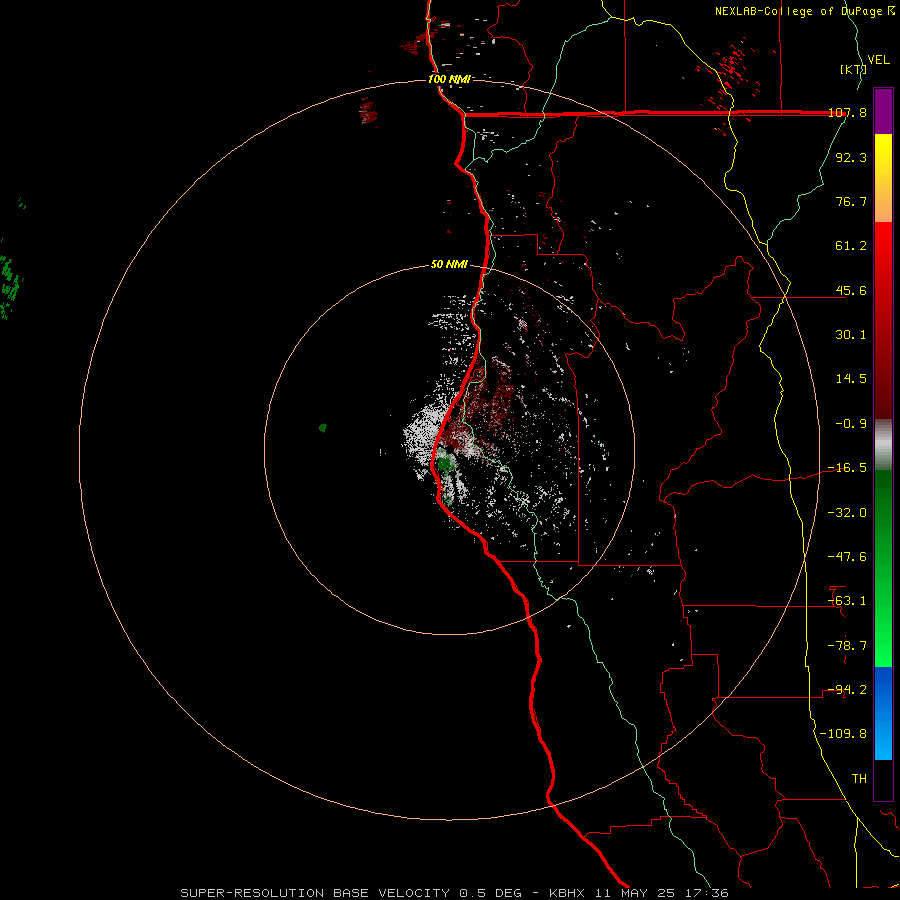Screen dimensions: 900x900
Task: Click the yellow-orange segment of the color bar
Action: (883, 178)
